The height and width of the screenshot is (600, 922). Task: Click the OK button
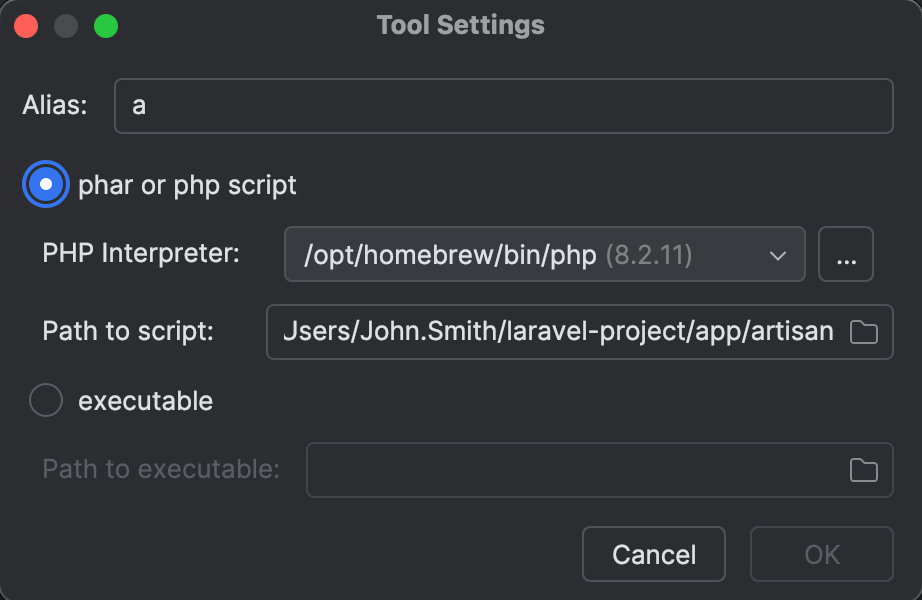click(822, 554)
